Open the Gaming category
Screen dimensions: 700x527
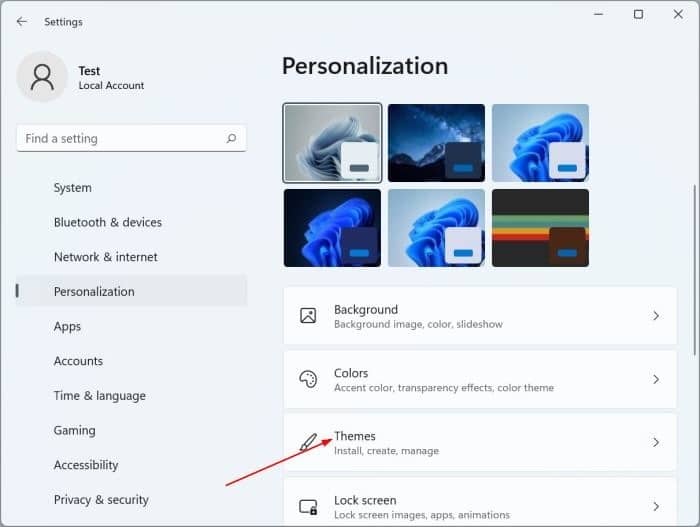click(x=131, y=430)
